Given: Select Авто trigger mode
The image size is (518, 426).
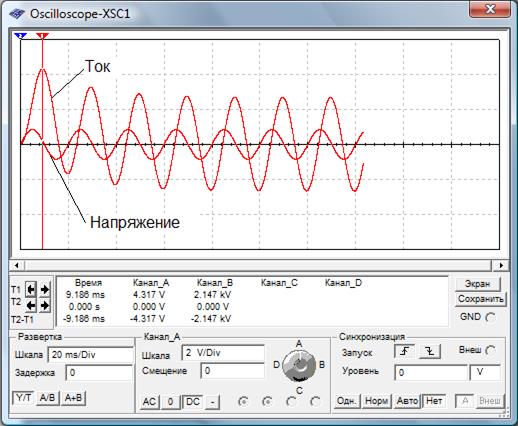Looking at the screenshot, I should (x=407, y=401).
